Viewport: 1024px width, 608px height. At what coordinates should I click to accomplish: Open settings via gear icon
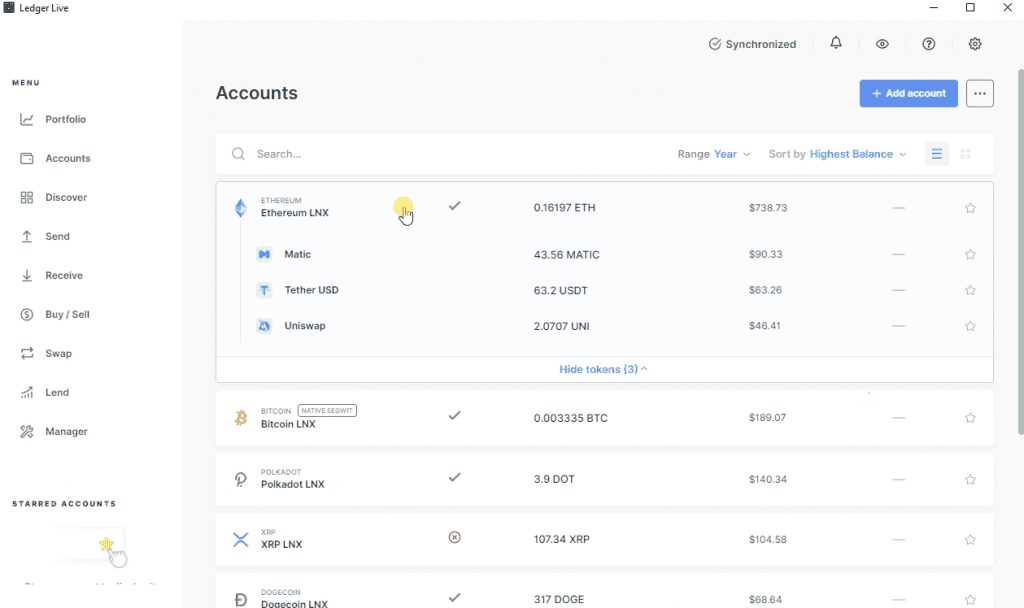tap(975, 44)
